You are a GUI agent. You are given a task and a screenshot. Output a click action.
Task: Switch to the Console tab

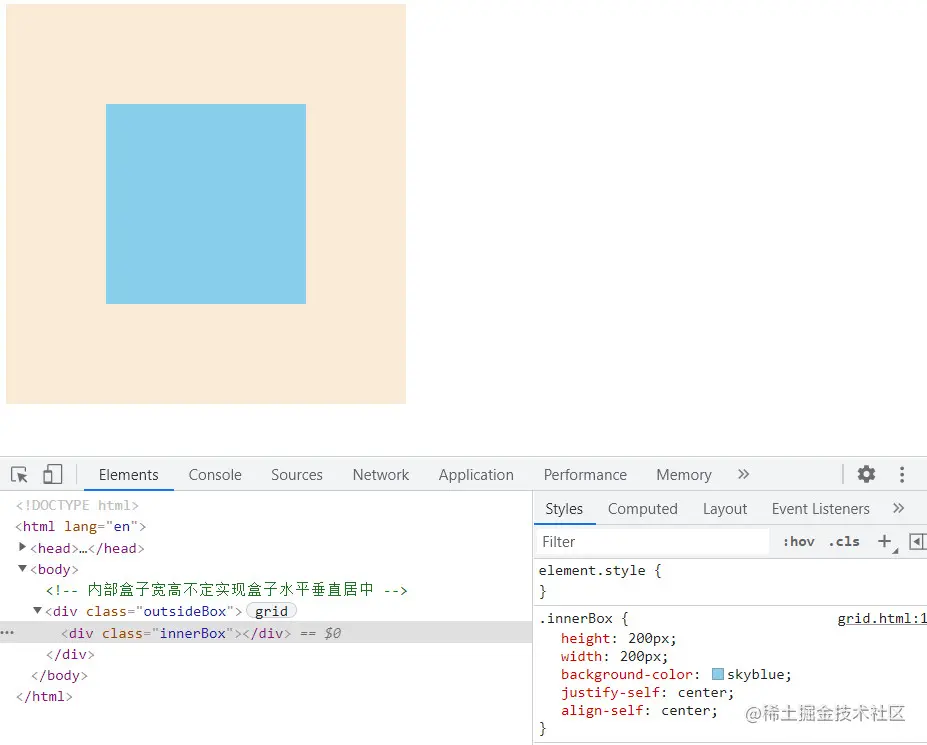coord(215,475)
